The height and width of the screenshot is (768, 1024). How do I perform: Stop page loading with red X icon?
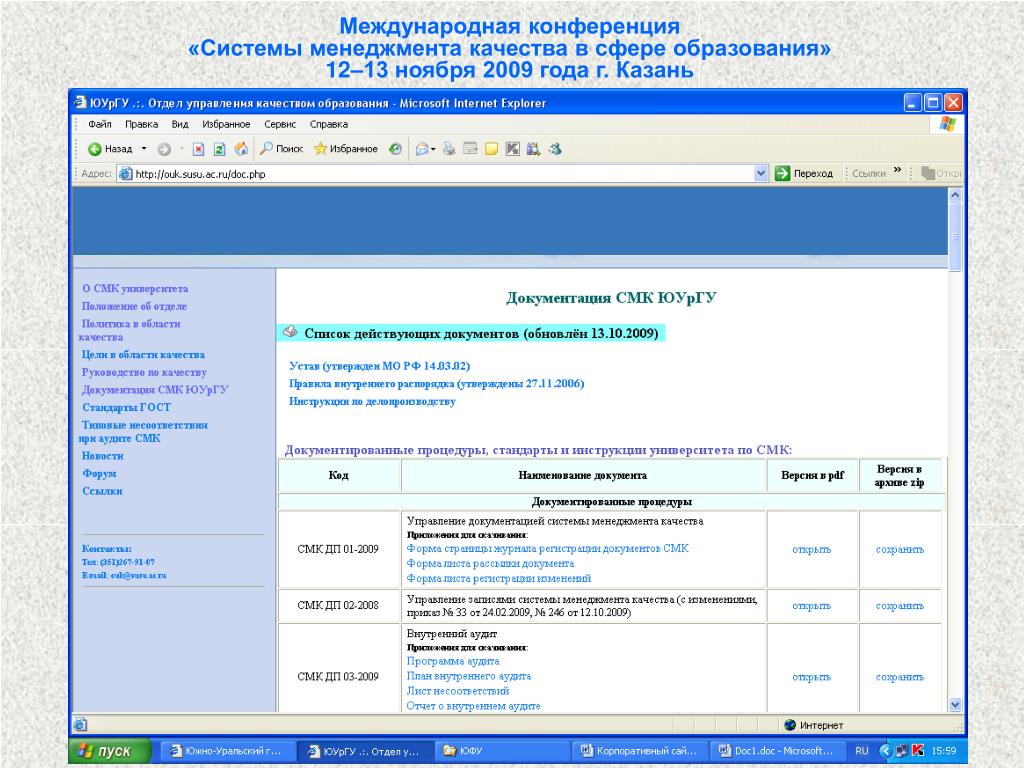[x=199, y=149]
